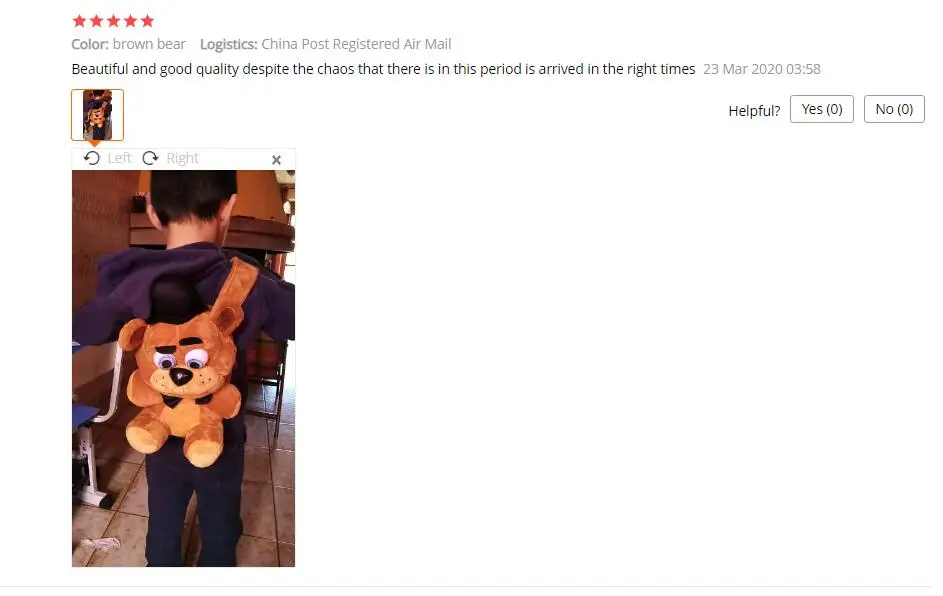Image resolution: width=943 pixels, height=596 pixels.
Task: Click the 'brown bear' color value
Action: point(149,44)
